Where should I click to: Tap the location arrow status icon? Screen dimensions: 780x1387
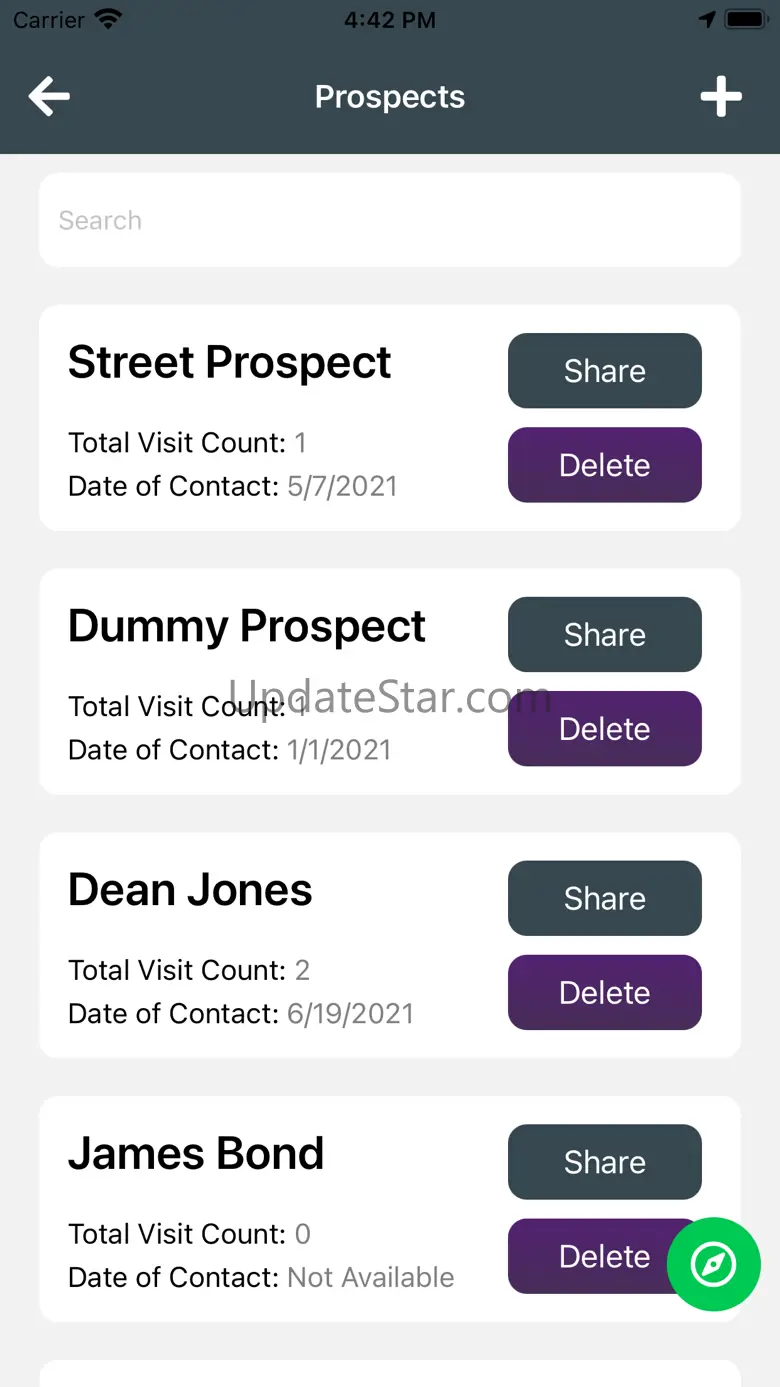coord(707,20)
